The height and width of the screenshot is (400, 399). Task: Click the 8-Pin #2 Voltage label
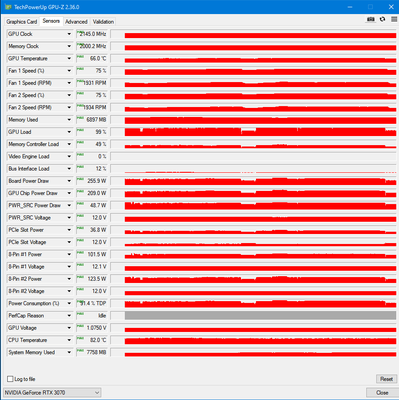point(26,291)
